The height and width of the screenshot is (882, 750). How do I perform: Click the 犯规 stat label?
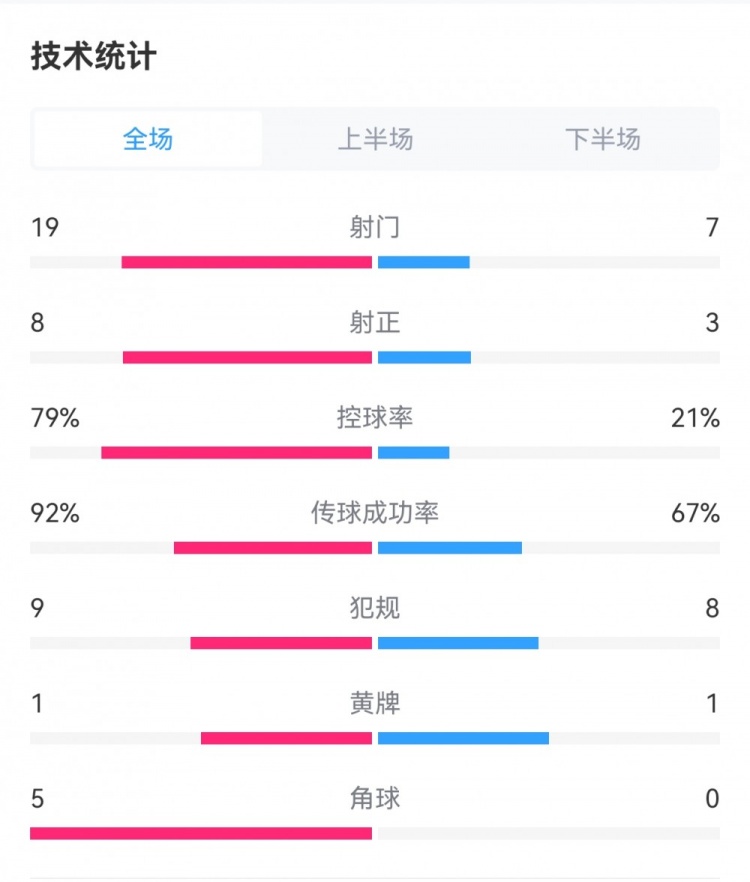pyautogui.click(x=375, y=608)
